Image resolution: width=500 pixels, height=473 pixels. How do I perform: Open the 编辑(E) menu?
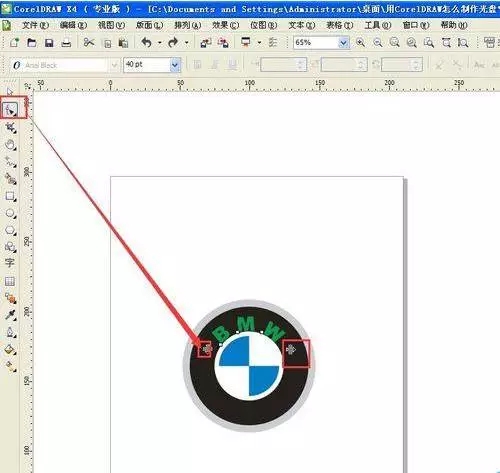click(73, 25)
